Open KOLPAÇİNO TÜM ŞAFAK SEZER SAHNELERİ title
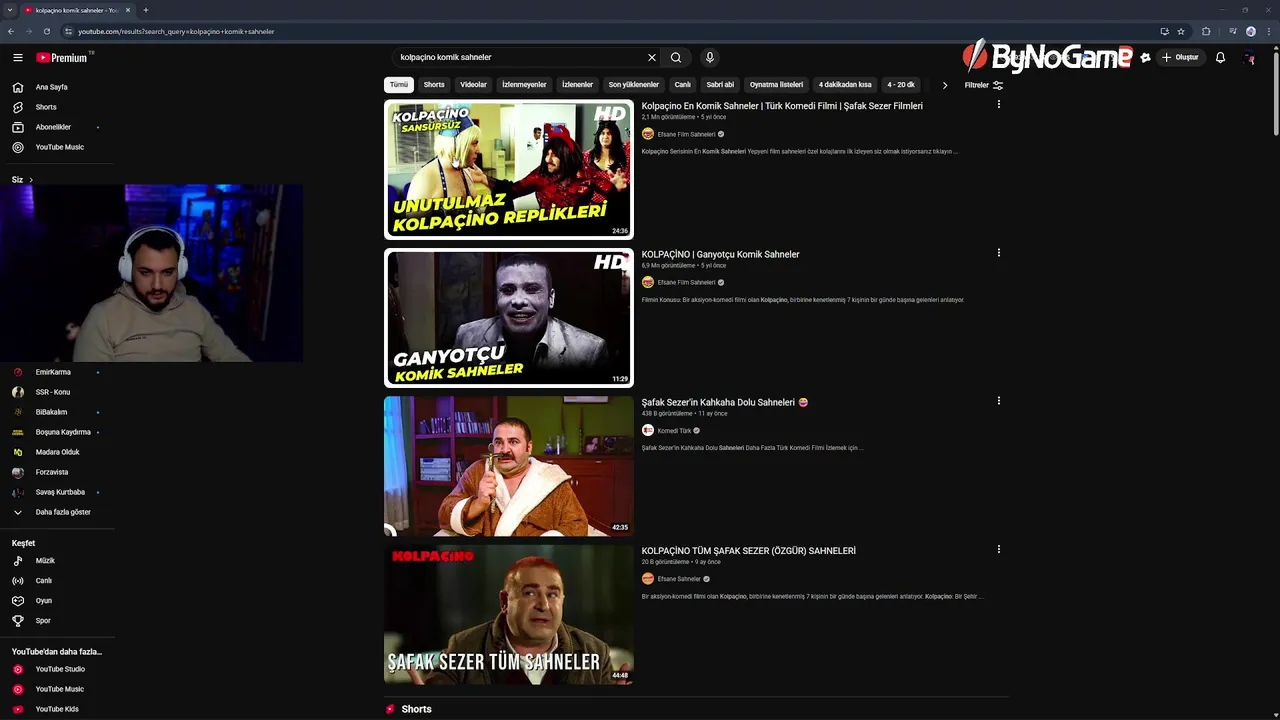The image size is (1280, 720). (749, 551)
